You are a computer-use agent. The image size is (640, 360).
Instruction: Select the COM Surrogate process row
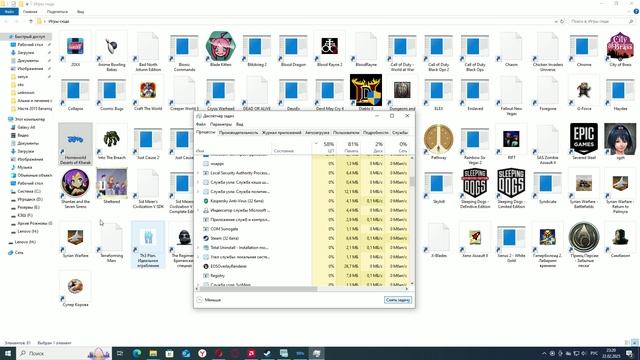(302, 229)
